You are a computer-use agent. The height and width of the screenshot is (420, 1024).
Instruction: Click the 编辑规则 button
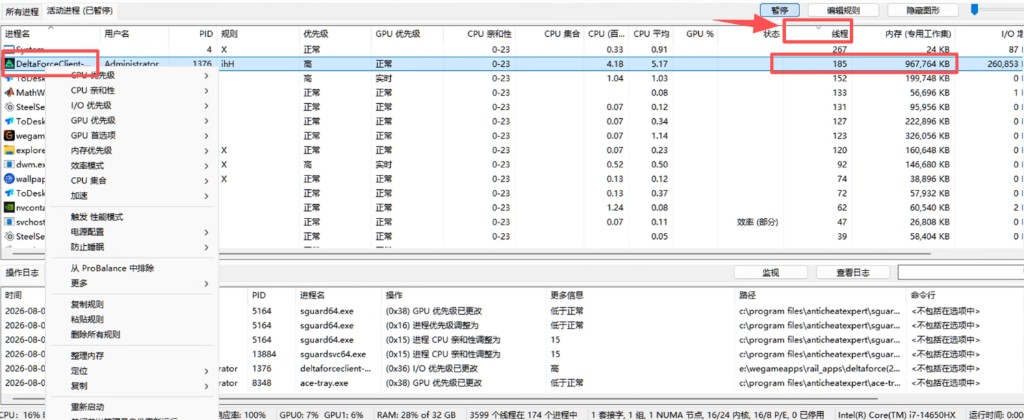843,10
